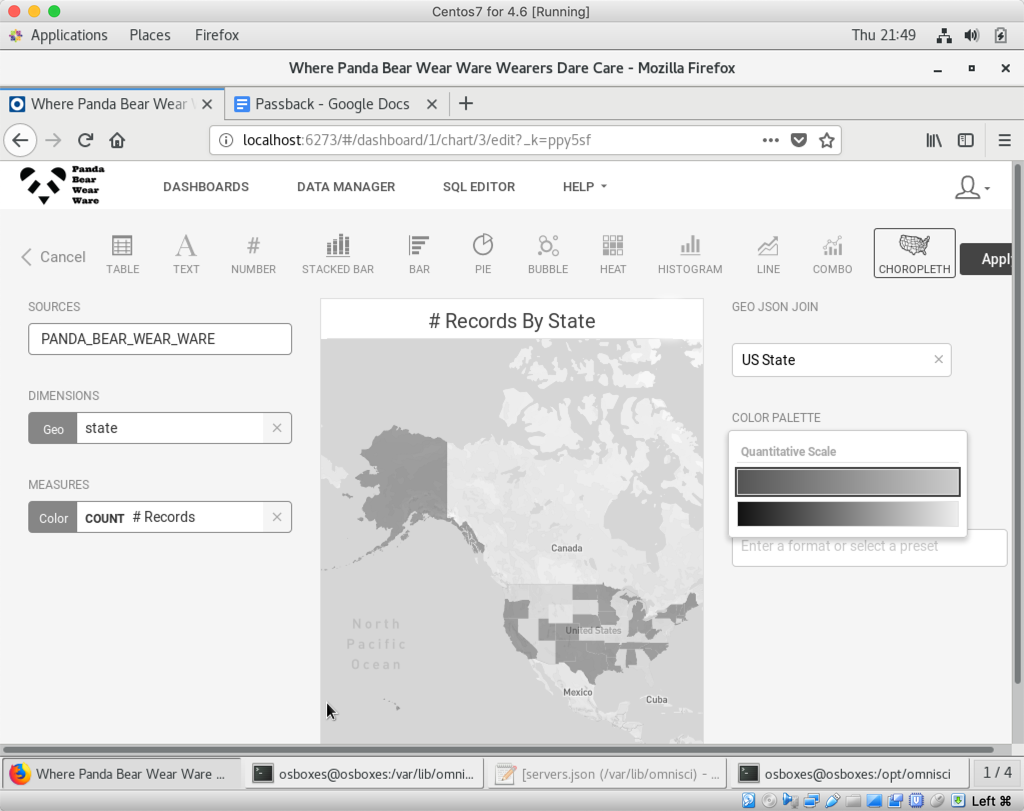Viewport: 1024px width, 811px height.
Task: Clear the US State geo join
Action: pos(938,360)
